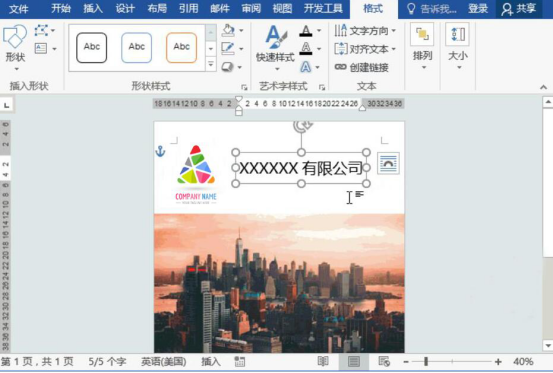
Task: Click the anchor icon in the margin
Action: [160, 151]
